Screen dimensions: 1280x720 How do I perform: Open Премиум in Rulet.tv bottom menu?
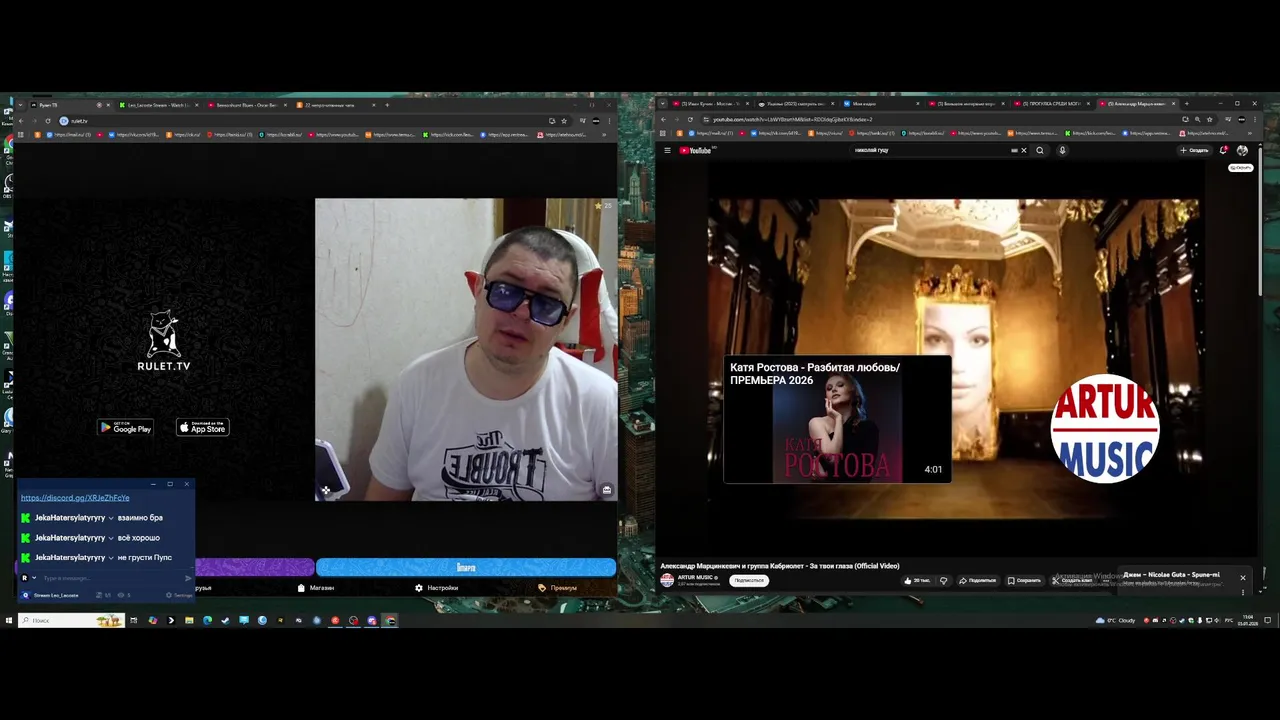(558, 588)
